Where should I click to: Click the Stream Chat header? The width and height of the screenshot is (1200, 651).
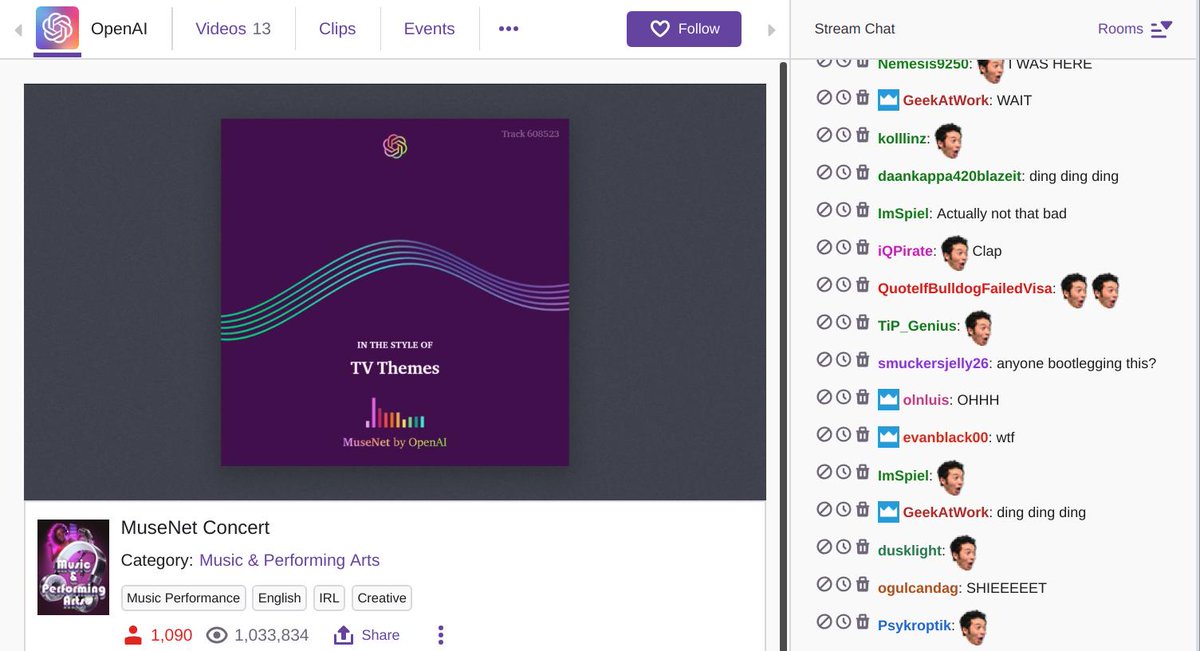855,29
